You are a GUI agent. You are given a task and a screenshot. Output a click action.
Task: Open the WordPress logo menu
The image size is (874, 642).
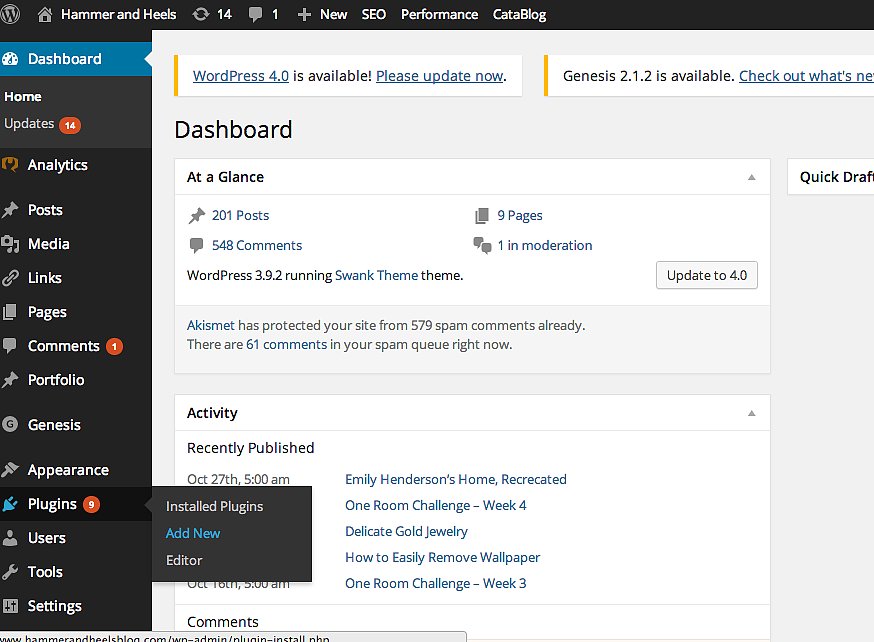click(9, 13)
